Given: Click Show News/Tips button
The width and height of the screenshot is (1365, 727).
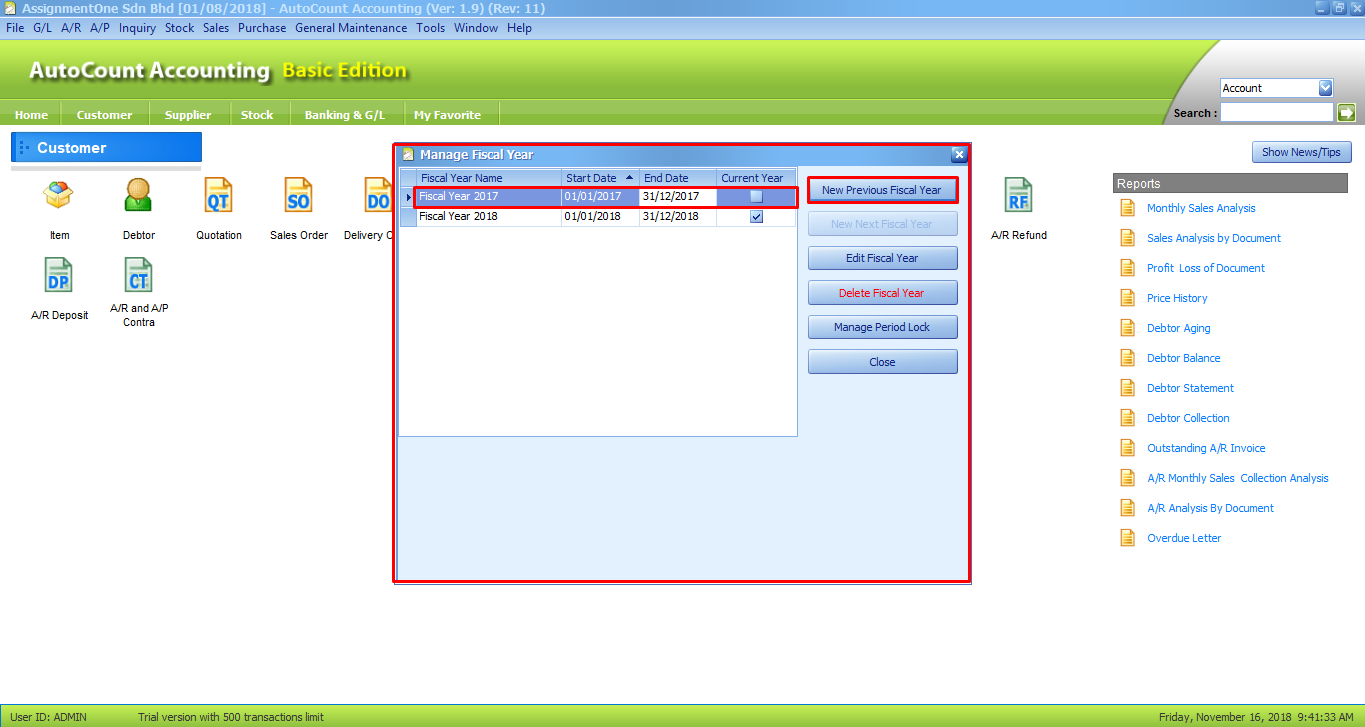Looking at the screenshot, I should click(1302, 152).
